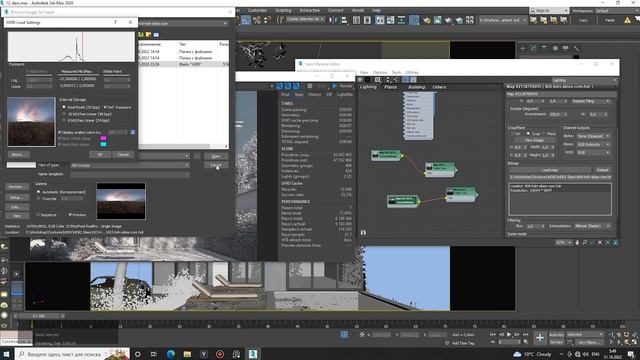Open the Workspaces Default dropdown
This screenshot has width=640, height=360.
pos(616,11)
